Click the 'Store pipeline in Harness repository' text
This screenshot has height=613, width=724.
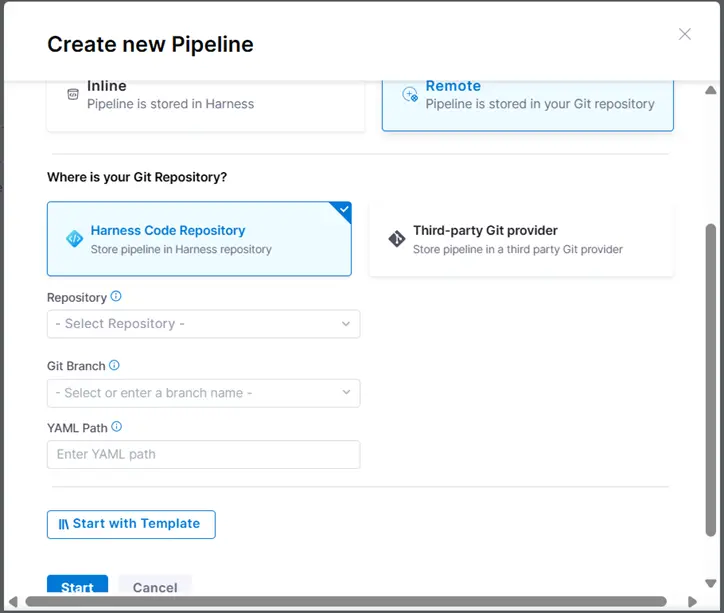(x=181, y=249)
